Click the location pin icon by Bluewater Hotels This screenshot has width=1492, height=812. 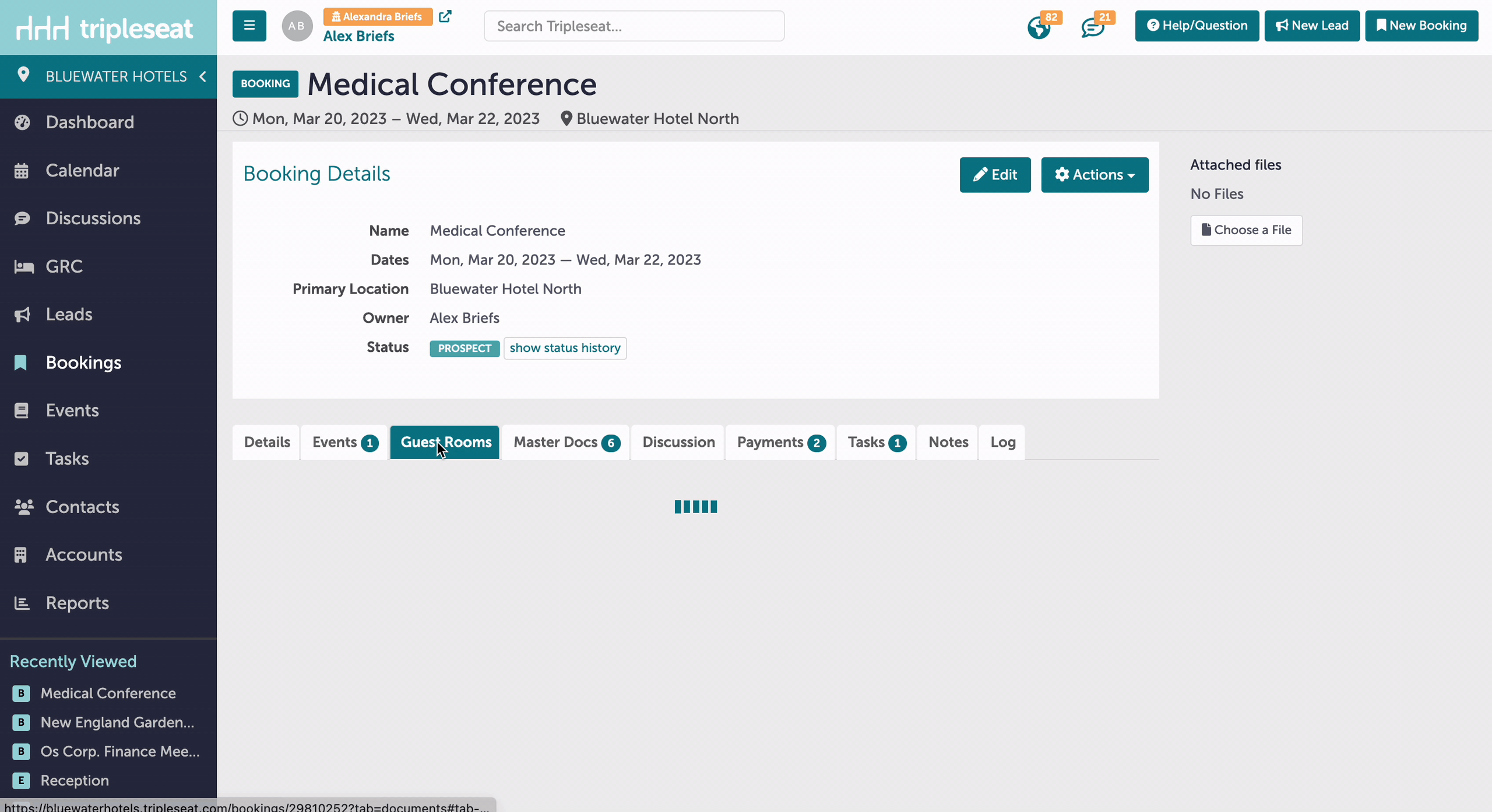point(23,75)
